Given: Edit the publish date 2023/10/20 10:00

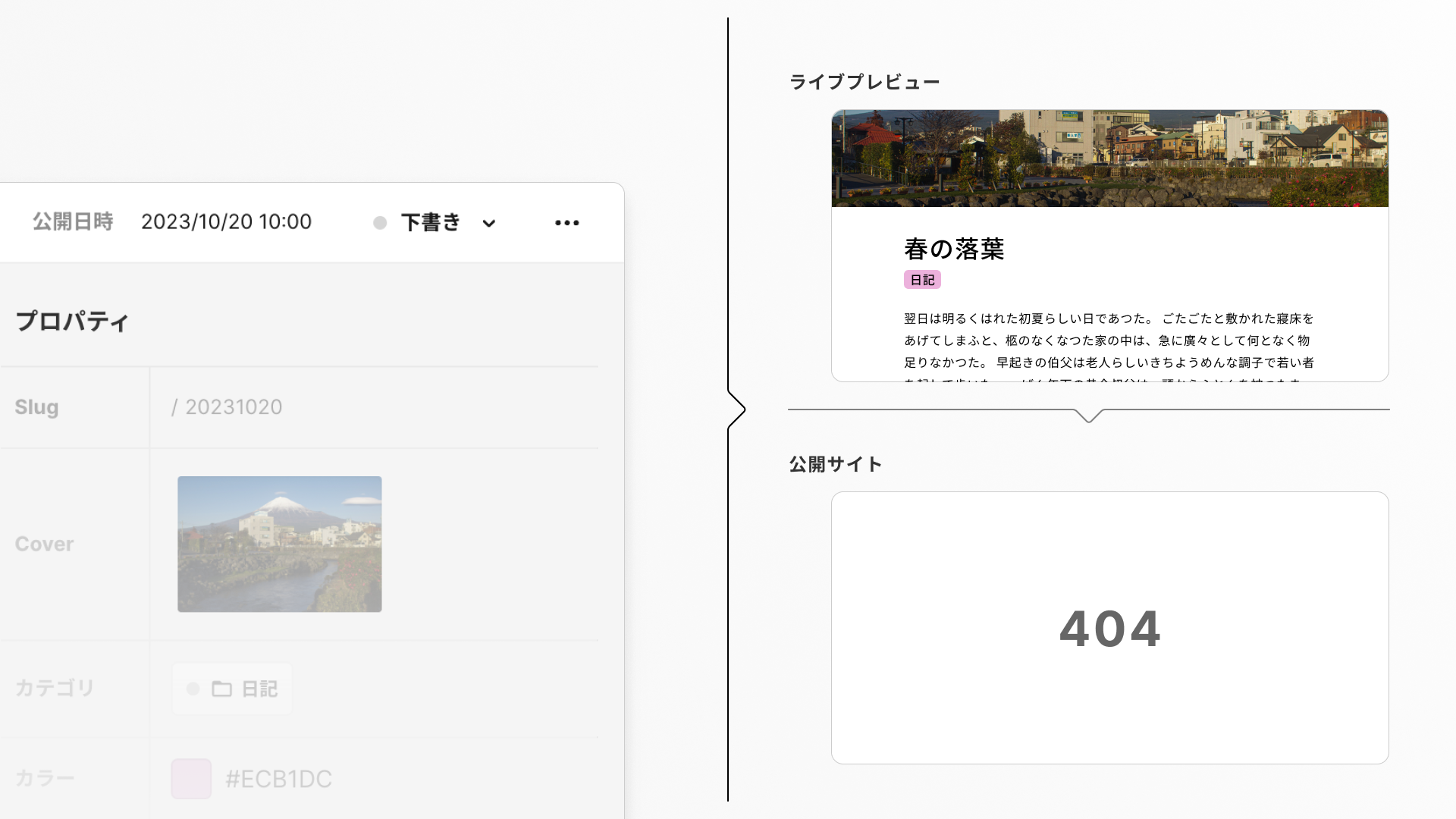Looking at the screenshot, I should tap(226, 221).
